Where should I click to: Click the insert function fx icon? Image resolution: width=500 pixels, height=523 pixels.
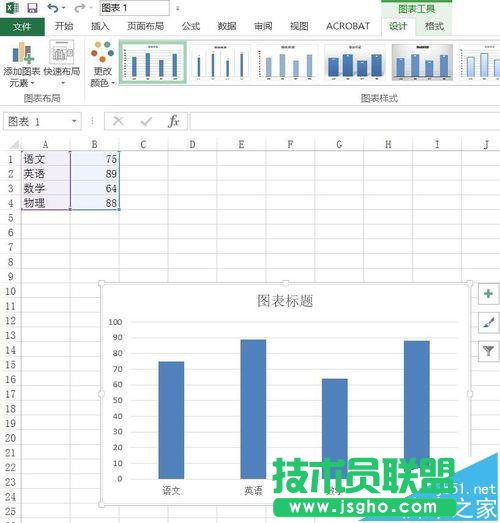click(x=173, y=121)
